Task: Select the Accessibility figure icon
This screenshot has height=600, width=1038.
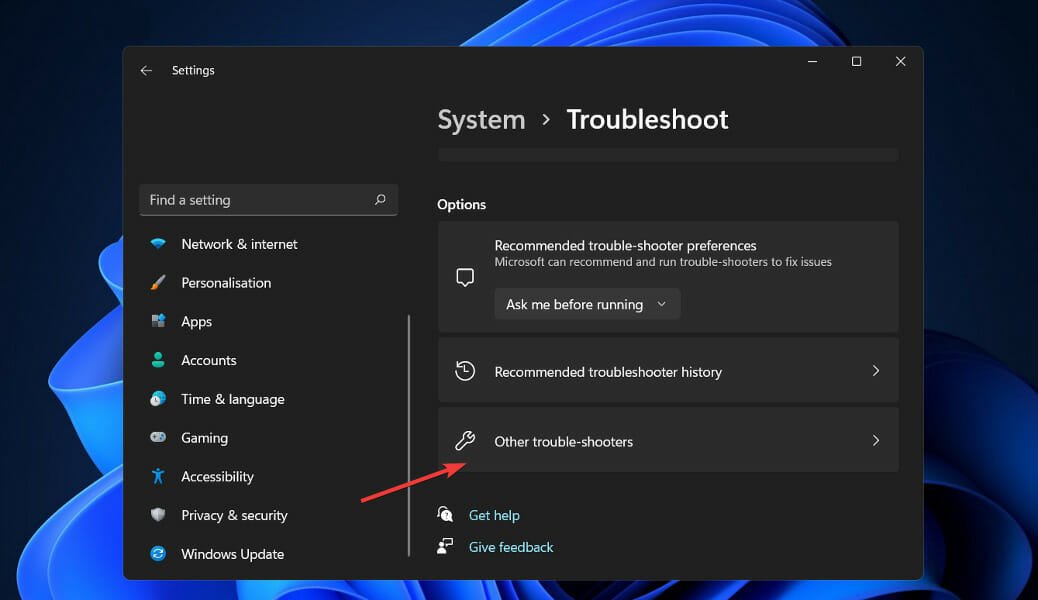Action: point(161,476)
